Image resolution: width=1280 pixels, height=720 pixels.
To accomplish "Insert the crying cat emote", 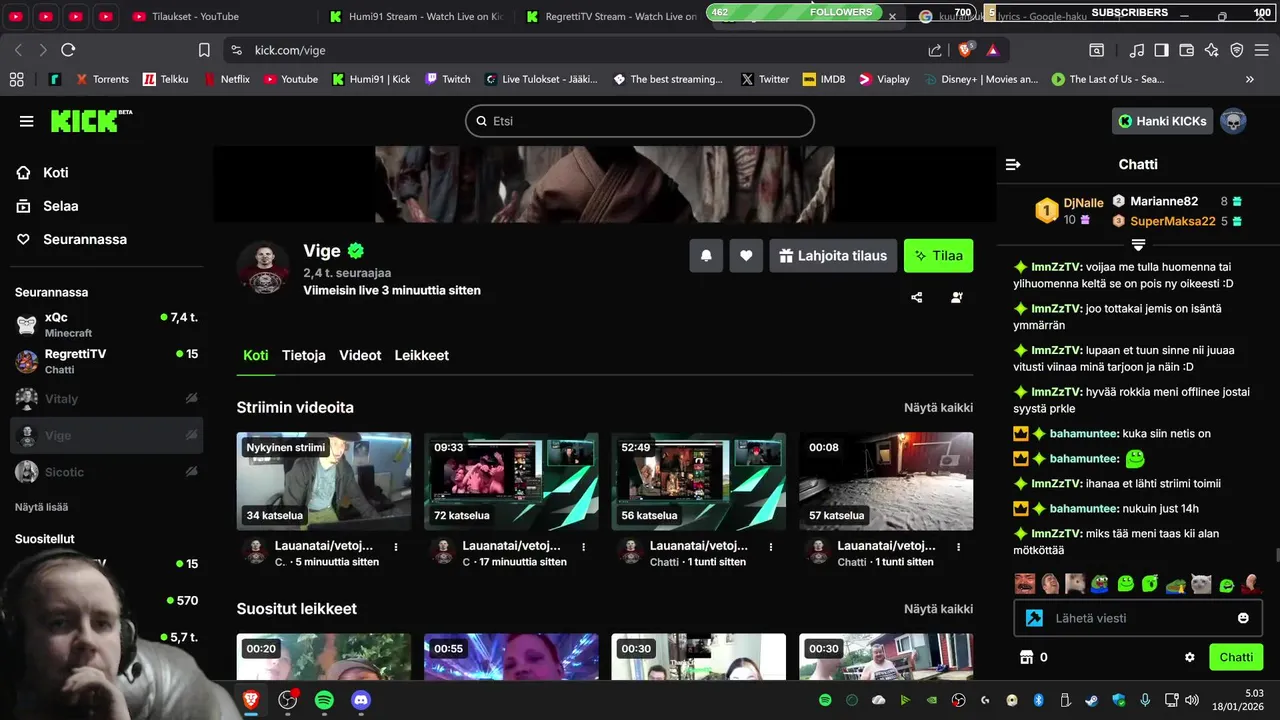I will click(1201, 583).
